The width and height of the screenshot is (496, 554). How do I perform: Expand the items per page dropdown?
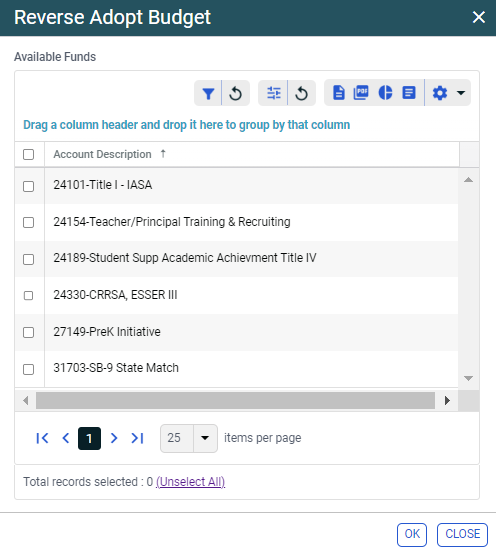coord(205,438)
